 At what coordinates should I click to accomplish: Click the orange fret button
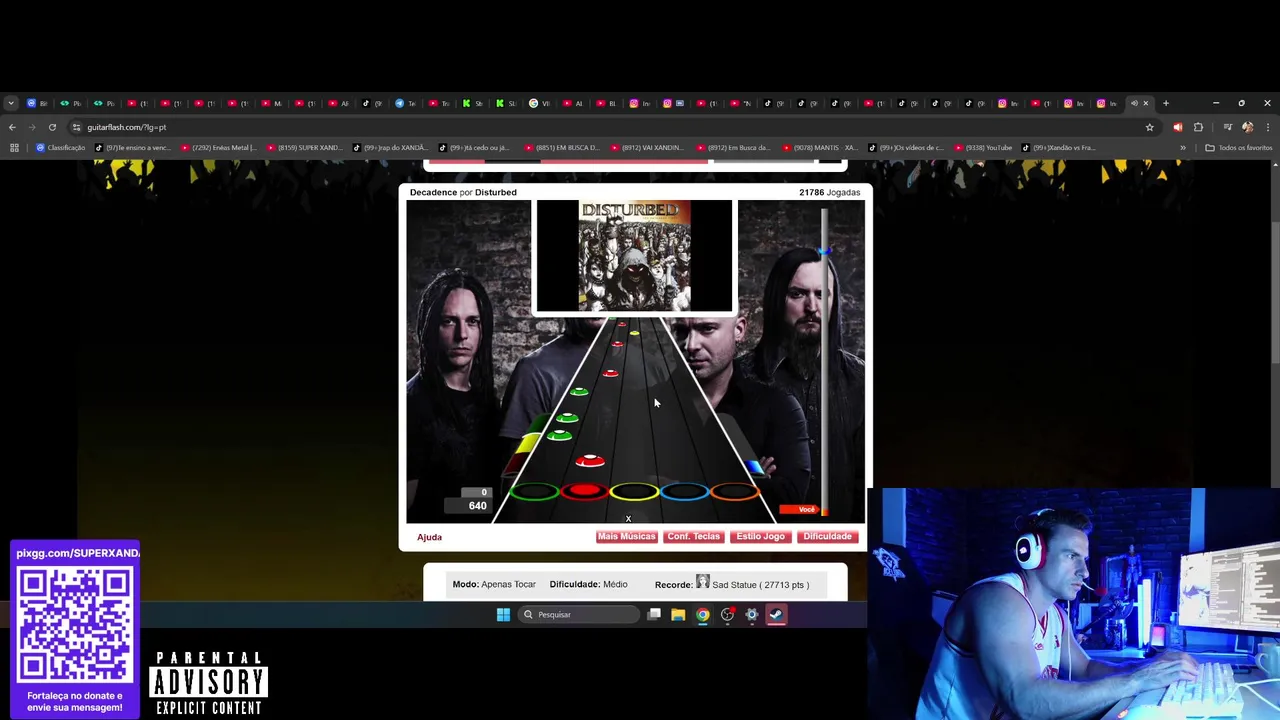(x=734, y=491)
